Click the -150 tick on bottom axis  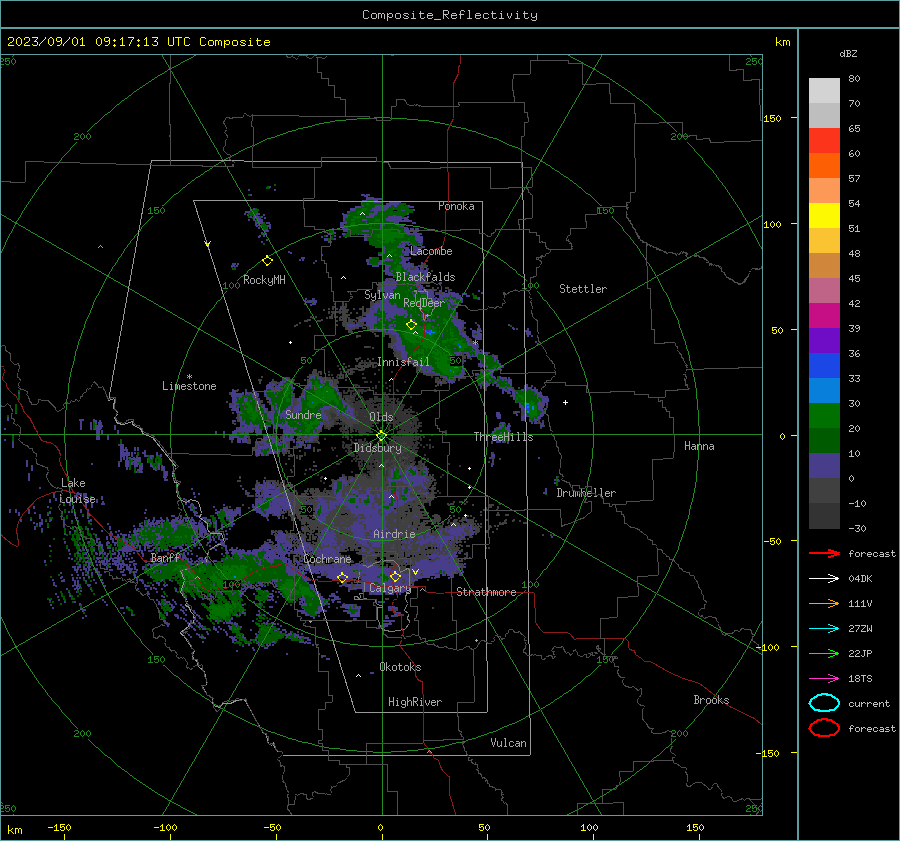[x=60, y=828]
